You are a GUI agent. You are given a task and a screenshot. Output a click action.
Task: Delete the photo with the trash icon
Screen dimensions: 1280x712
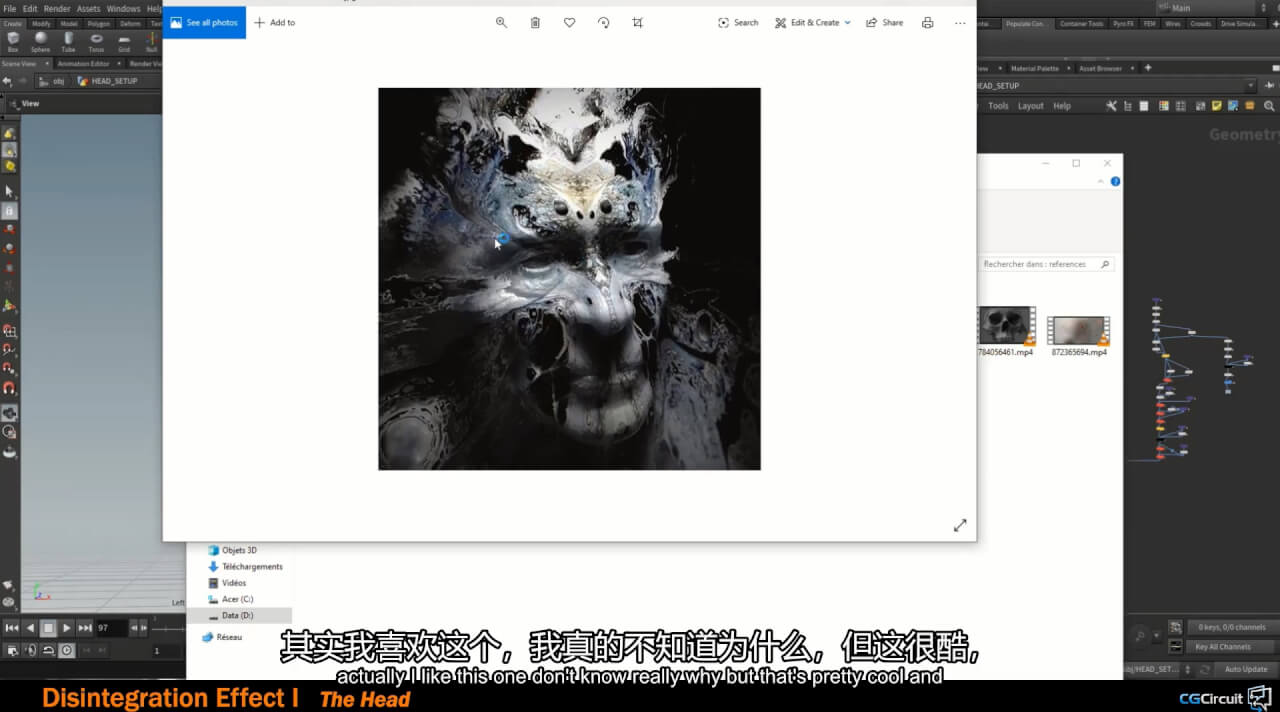(535, 22)
